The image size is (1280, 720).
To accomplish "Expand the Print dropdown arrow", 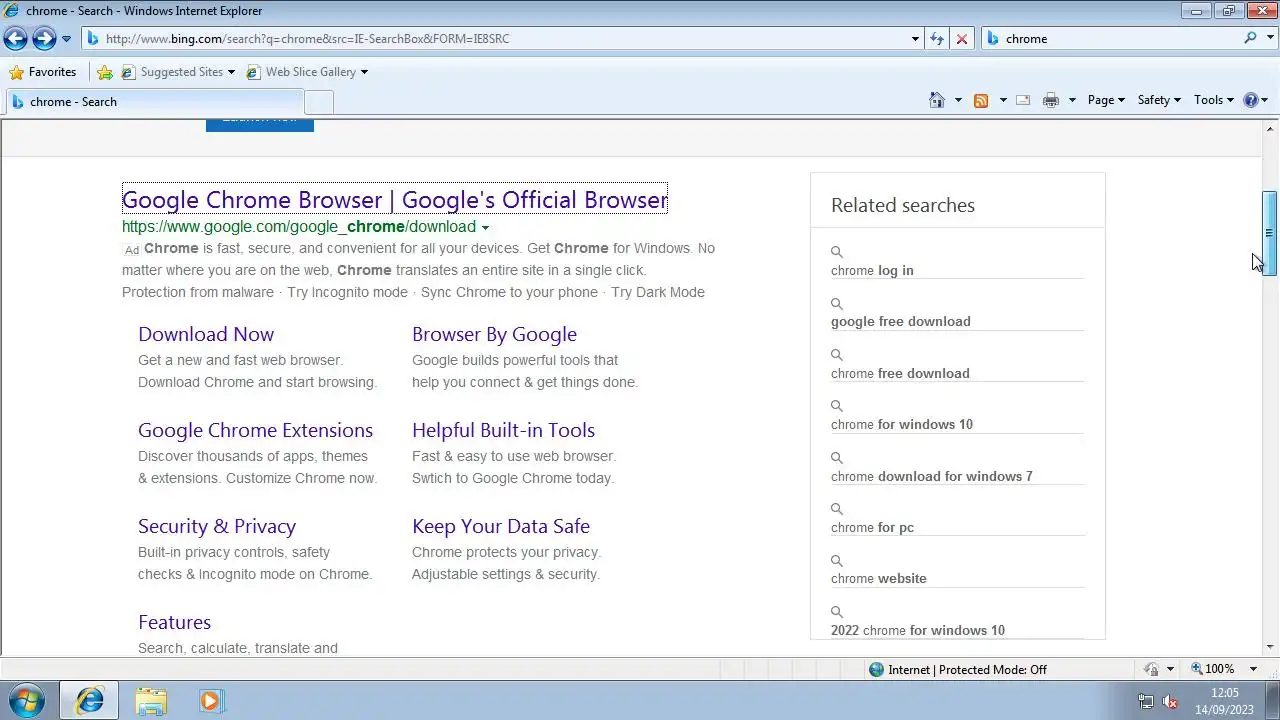I will 1072,100.
